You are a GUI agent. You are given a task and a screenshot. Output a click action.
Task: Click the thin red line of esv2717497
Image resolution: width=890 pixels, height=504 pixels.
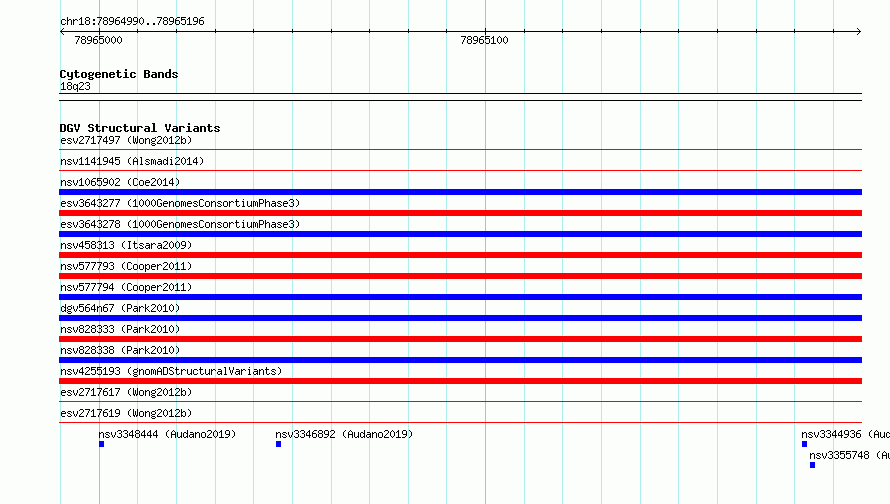460,149
